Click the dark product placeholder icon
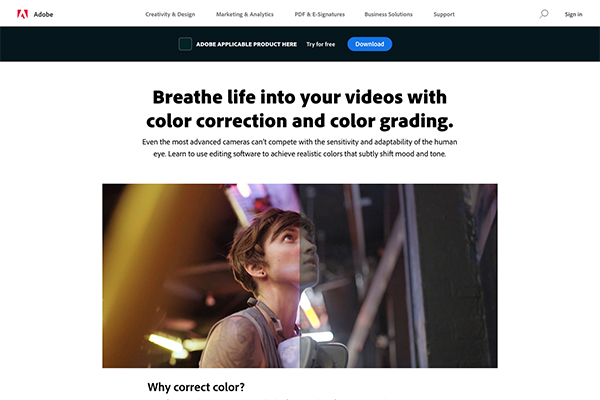600x400 pixels. [185, 44]
